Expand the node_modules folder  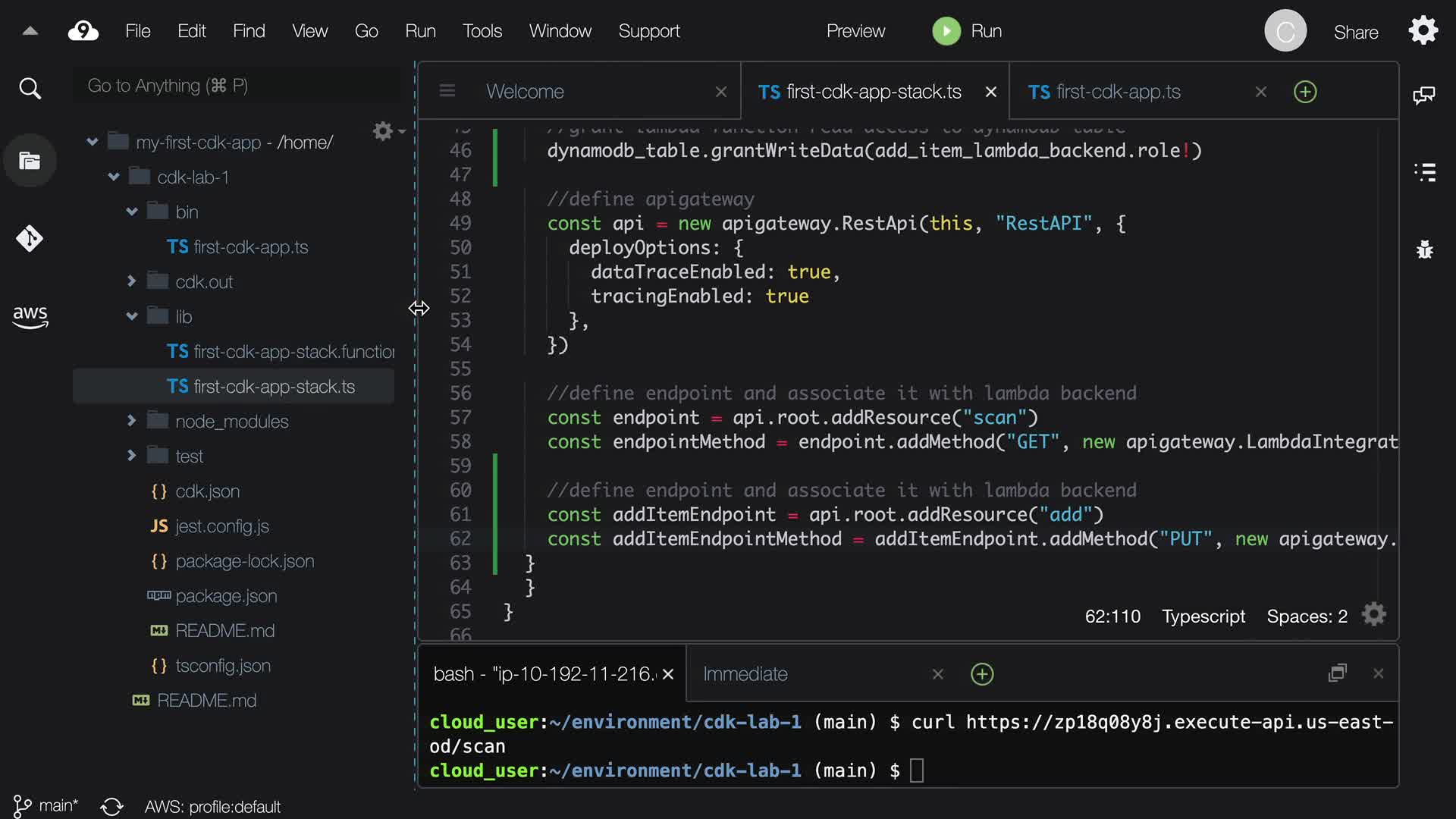[132, 421]
